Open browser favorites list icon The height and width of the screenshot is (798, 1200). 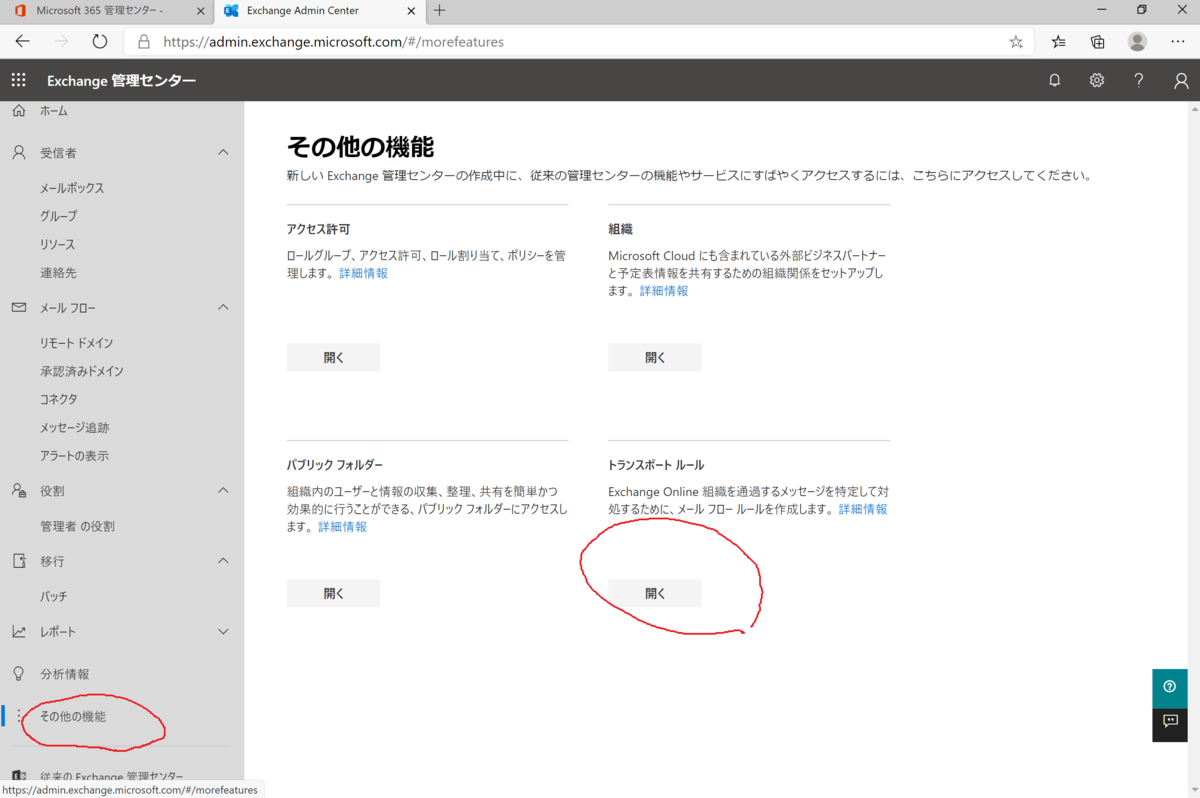1058,42
